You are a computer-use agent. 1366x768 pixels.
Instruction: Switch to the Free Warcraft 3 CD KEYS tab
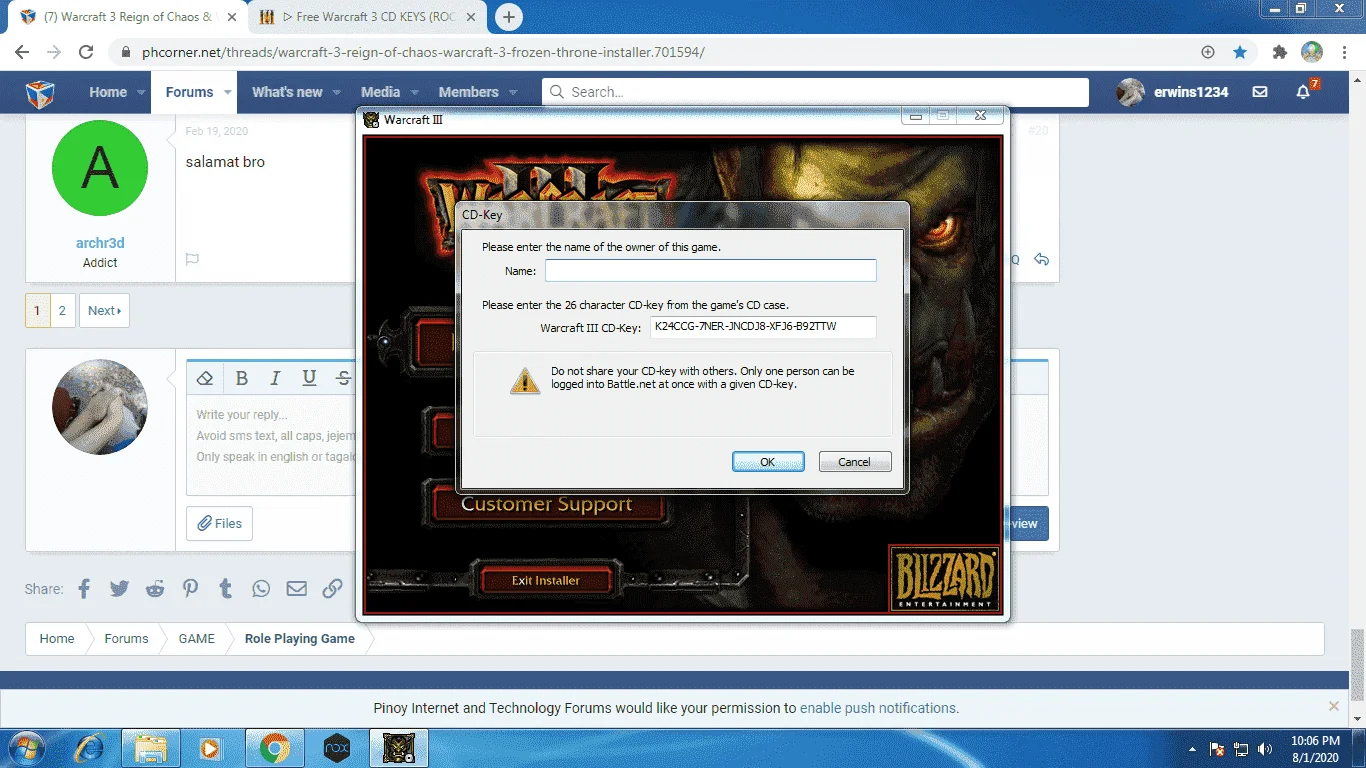[x=369, y=17]
